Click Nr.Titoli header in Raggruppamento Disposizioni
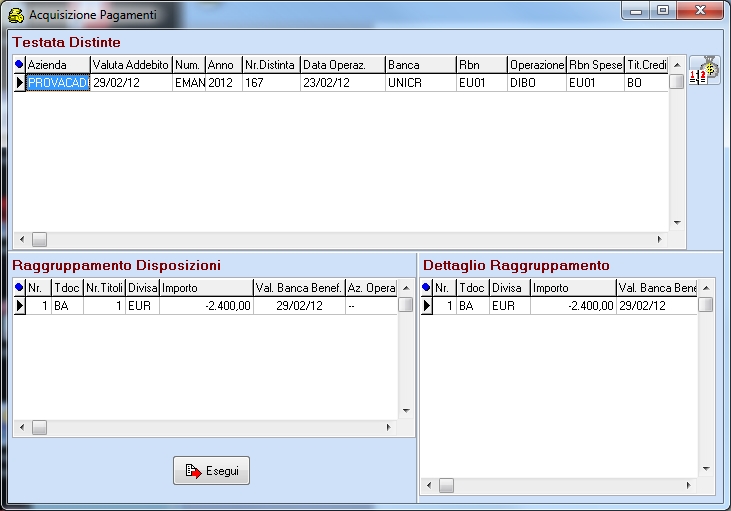Screen dimensions: 731x511 pyautogui.click(x=104, y=288)
